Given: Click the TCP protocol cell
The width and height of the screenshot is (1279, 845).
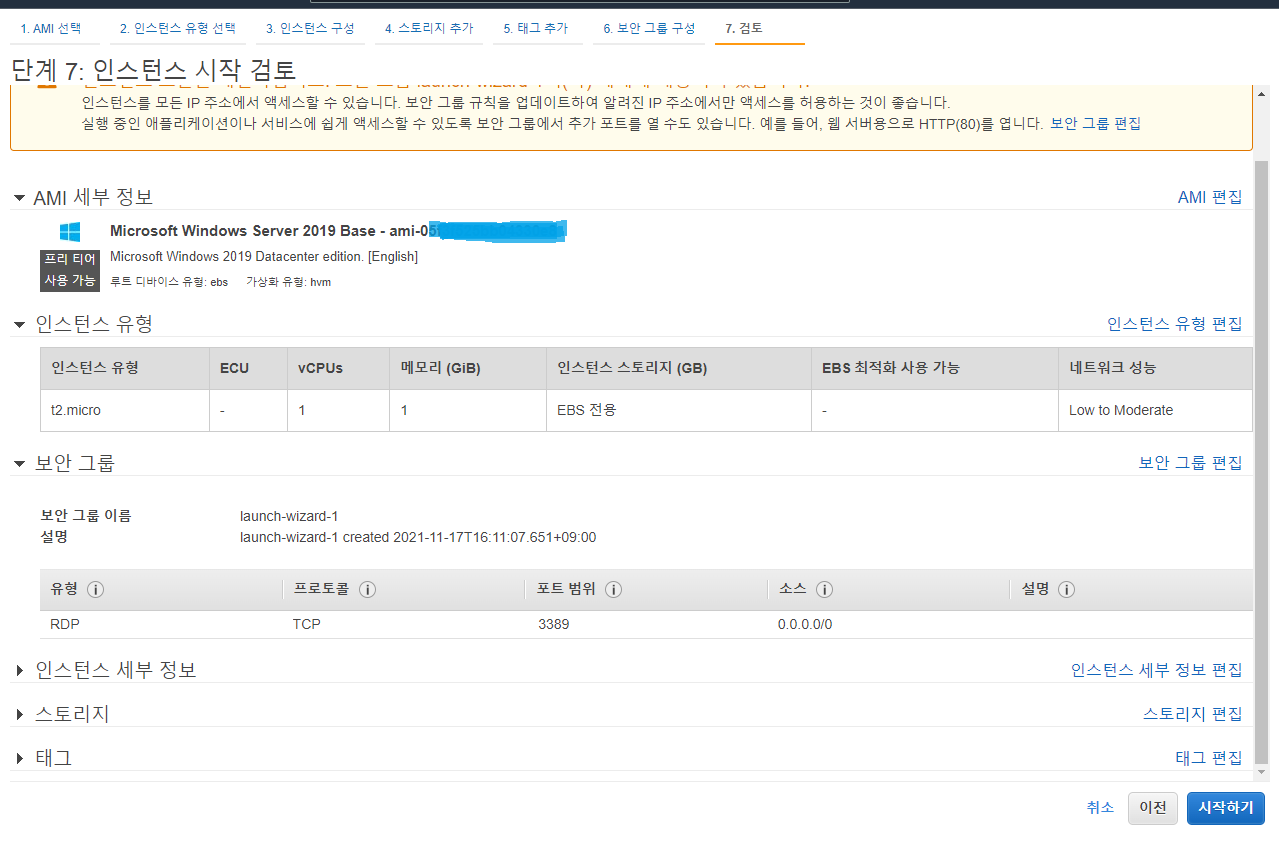Looking at the screenshot, I should (306, 624).
